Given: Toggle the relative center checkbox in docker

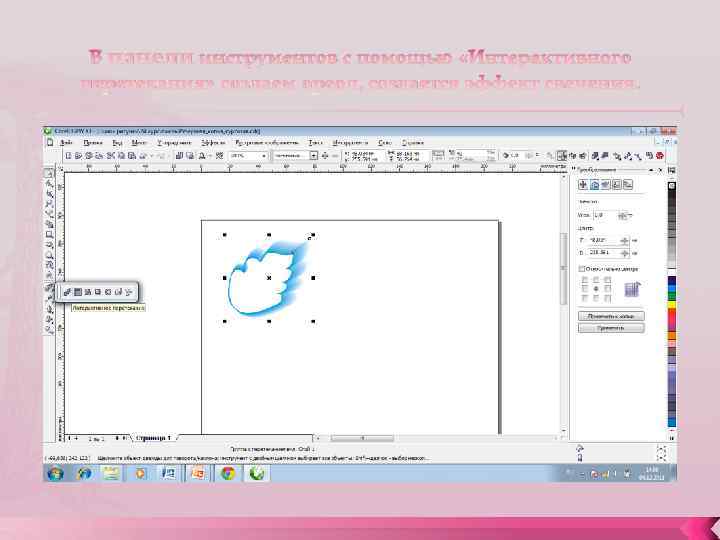Looking at the screenshot, I should pos(581,269).
